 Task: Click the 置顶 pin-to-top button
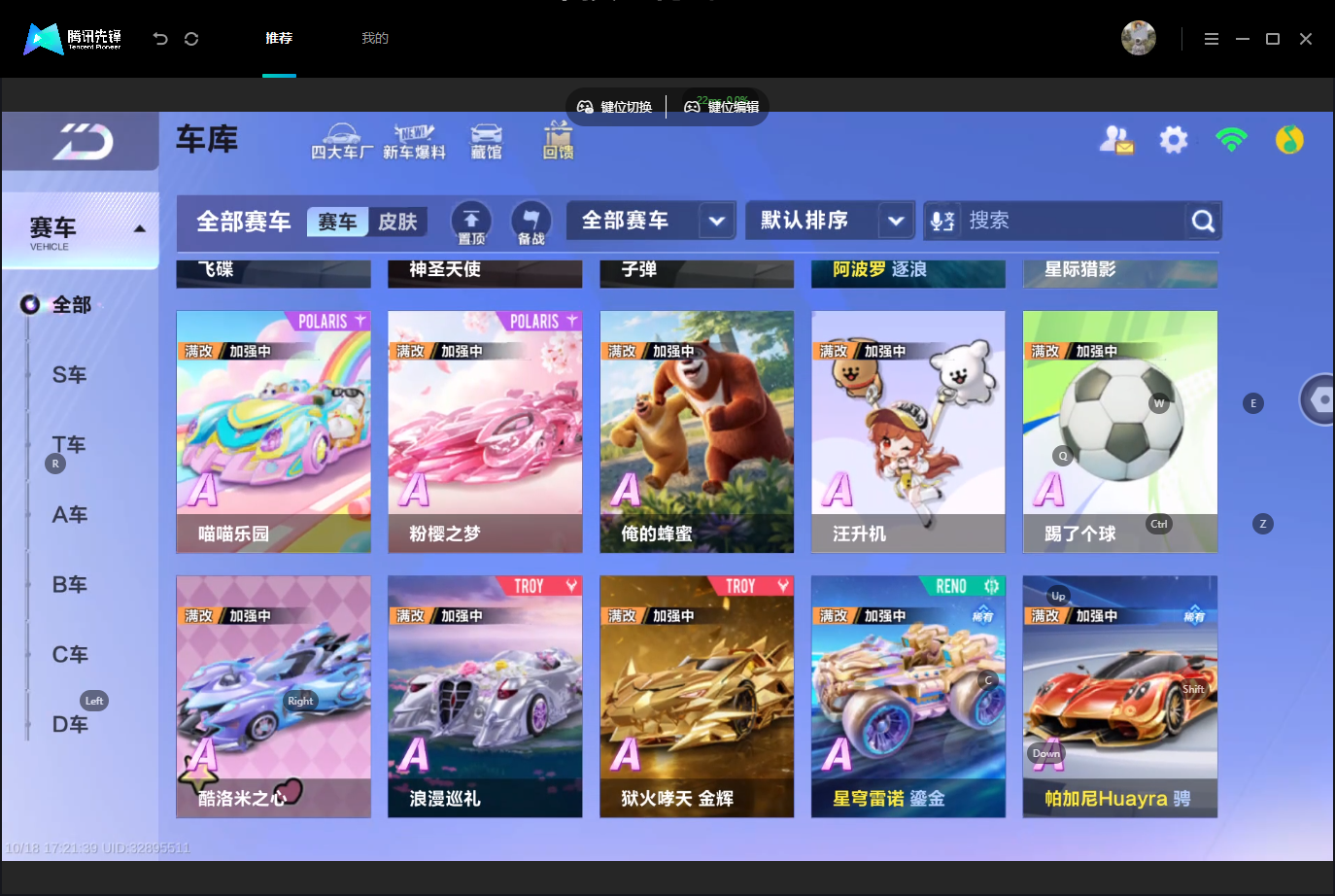tap(471, 223)
